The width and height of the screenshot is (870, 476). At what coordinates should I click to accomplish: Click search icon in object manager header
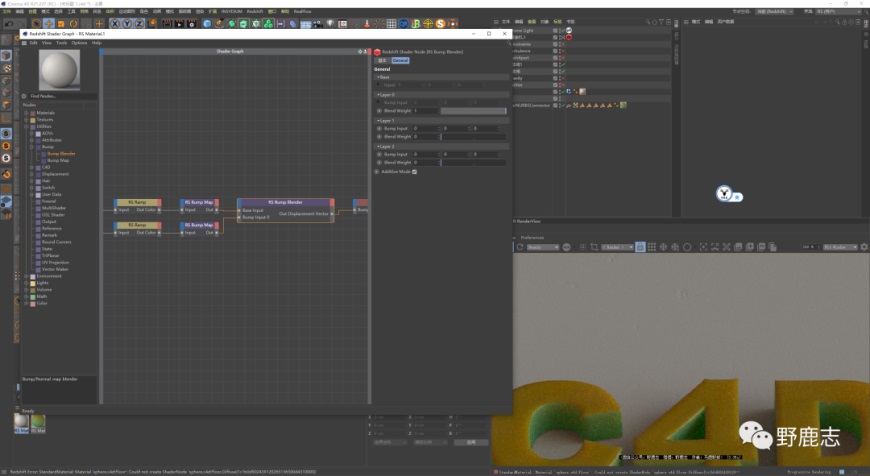click(x=648, y=22)
